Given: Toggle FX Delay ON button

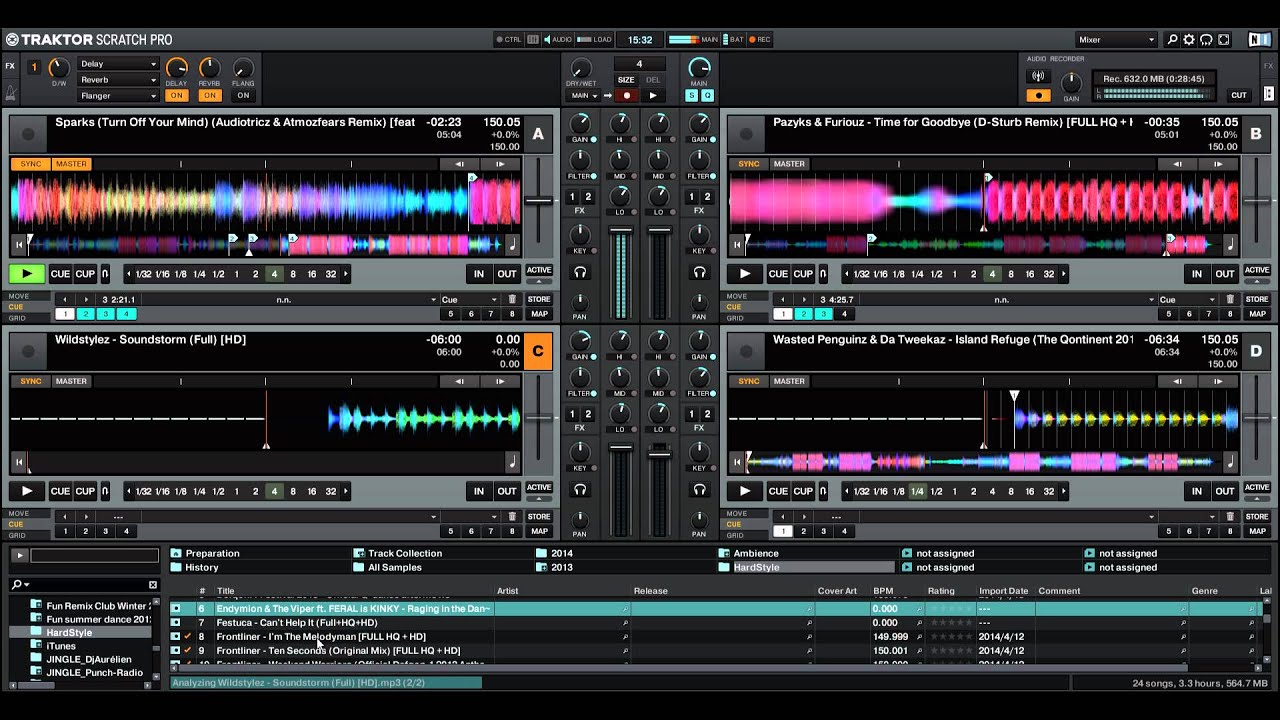Looking at the screenshot, I should (176, 96).
